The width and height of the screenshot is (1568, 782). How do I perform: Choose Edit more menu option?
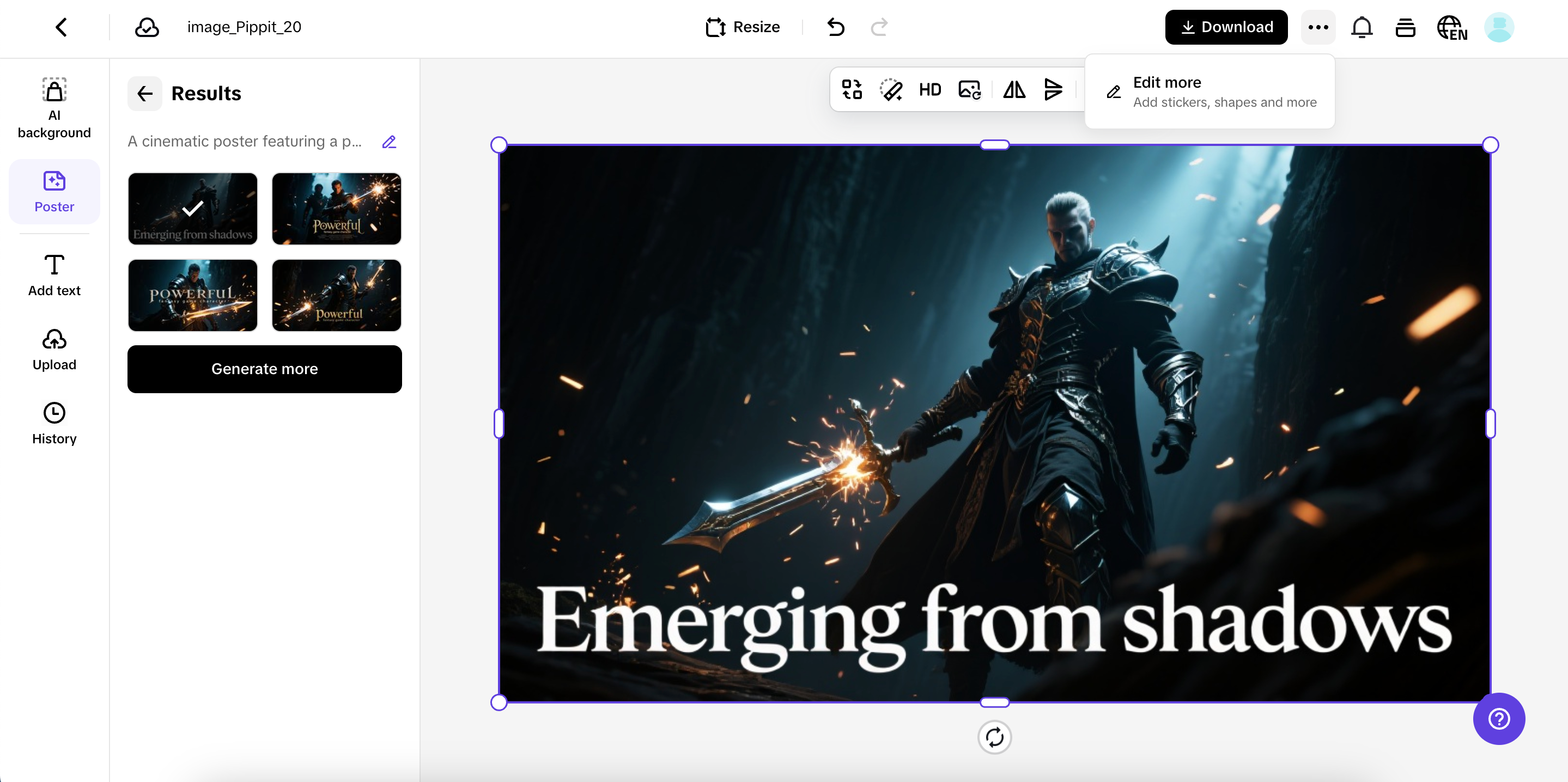click(x=1210, y=91)
